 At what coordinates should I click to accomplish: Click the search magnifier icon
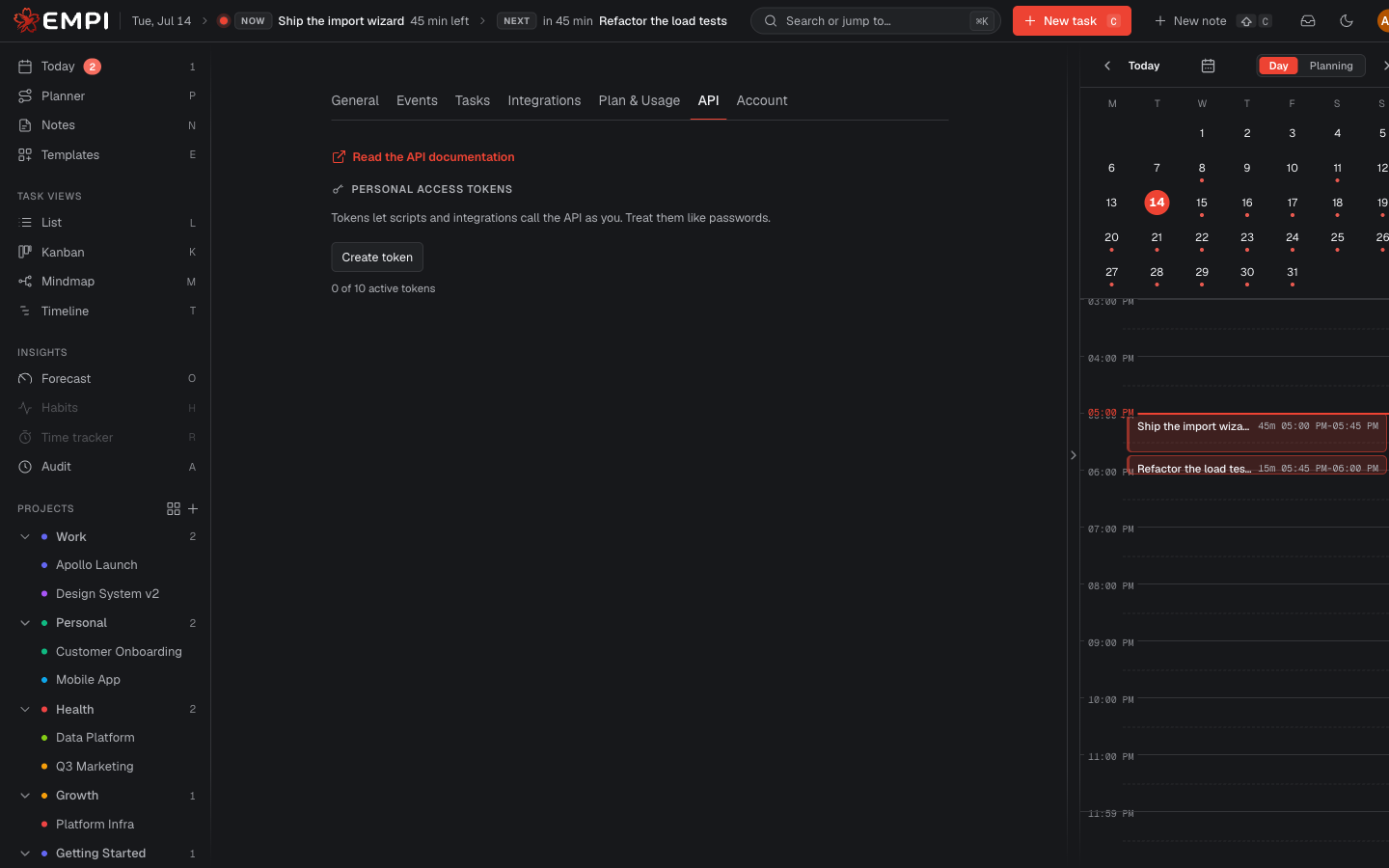(771, 20)
